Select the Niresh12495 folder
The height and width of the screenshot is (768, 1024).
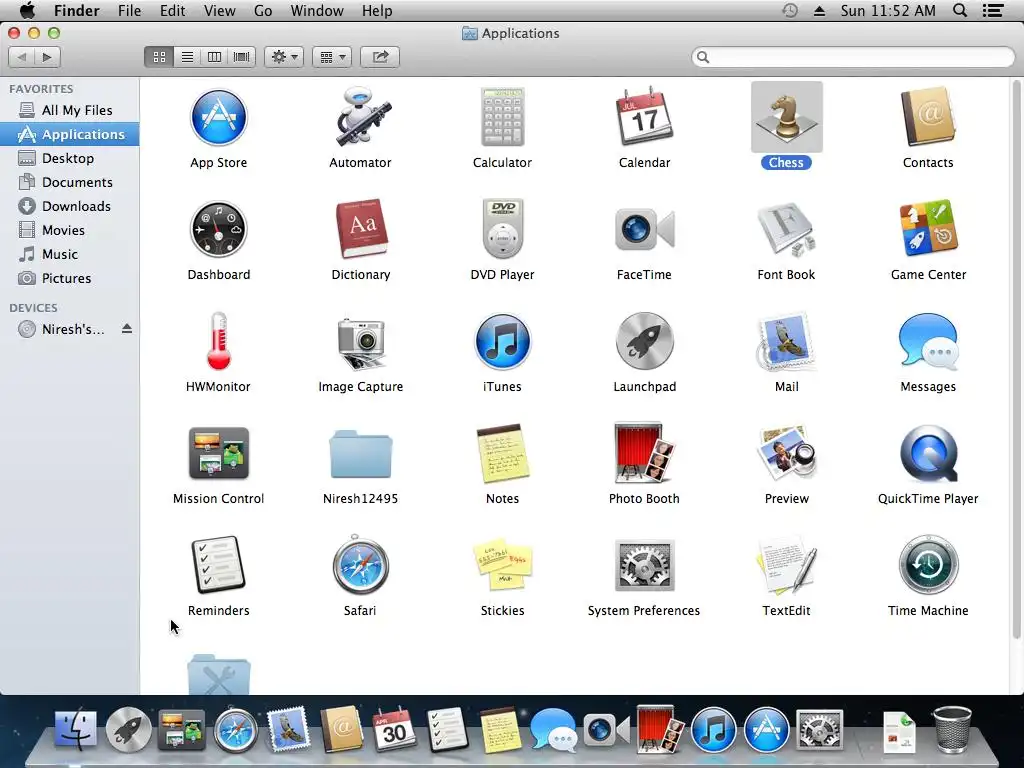coord(360,454)
